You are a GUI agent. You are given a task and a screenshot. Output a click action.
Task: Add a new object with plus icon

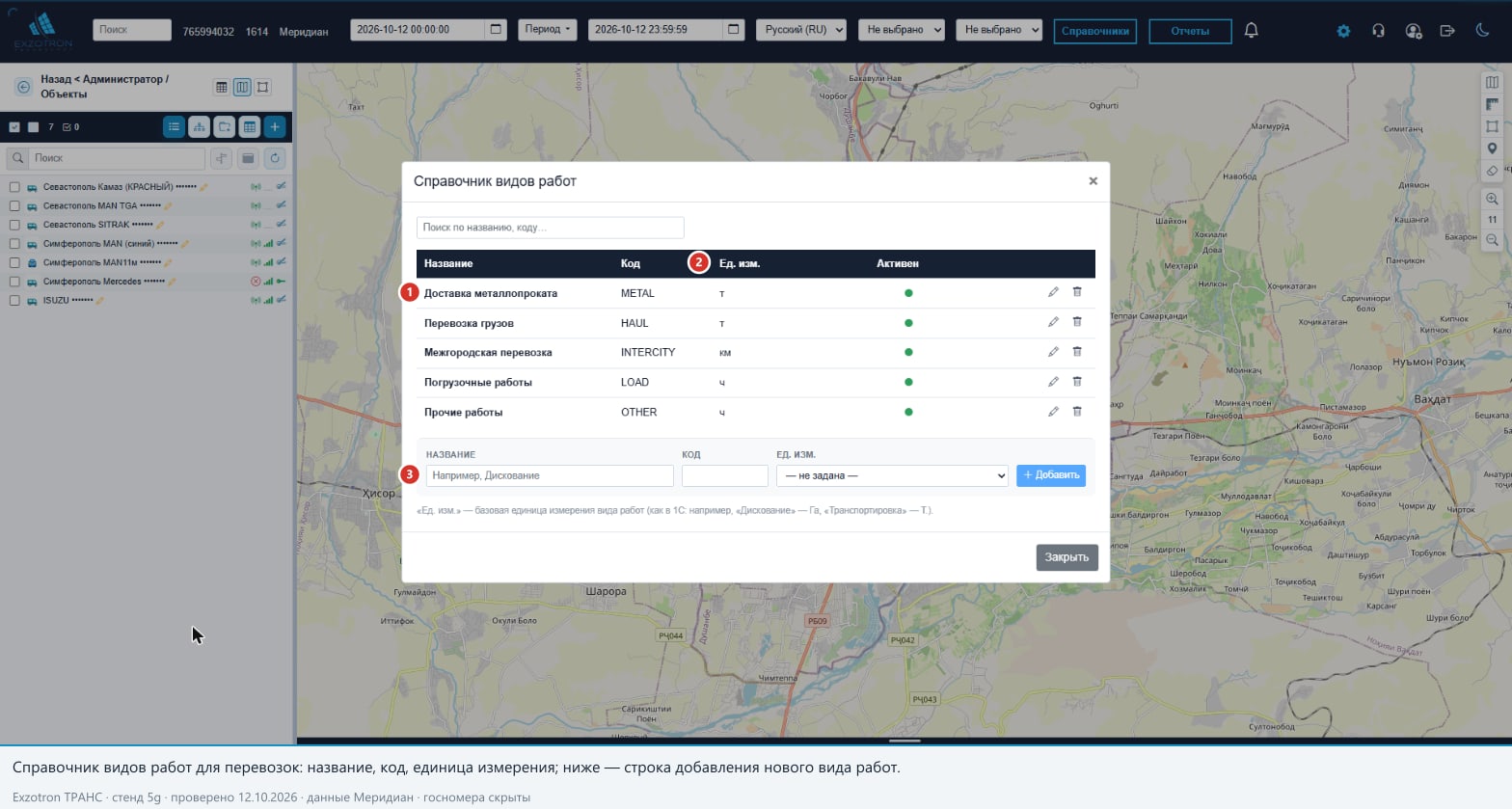[x=275, y=126]
